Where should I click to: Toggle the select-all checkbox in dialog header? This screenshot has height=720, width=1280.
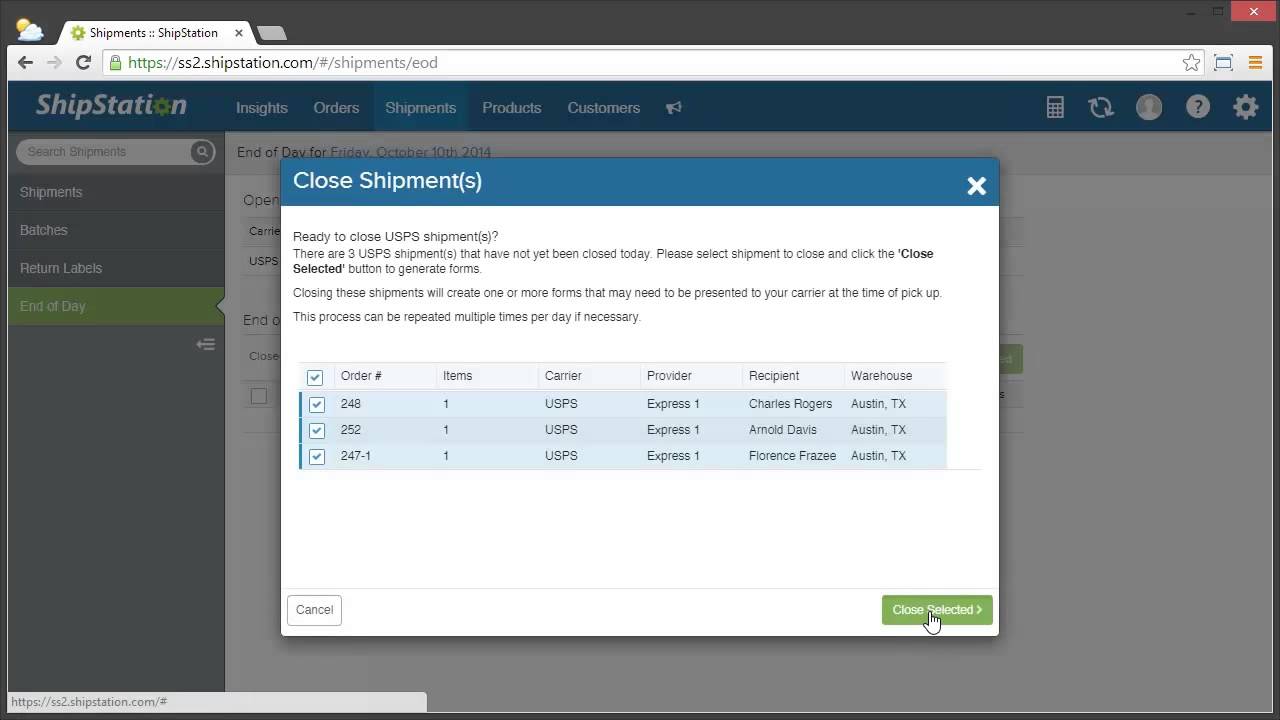[315, 377]
